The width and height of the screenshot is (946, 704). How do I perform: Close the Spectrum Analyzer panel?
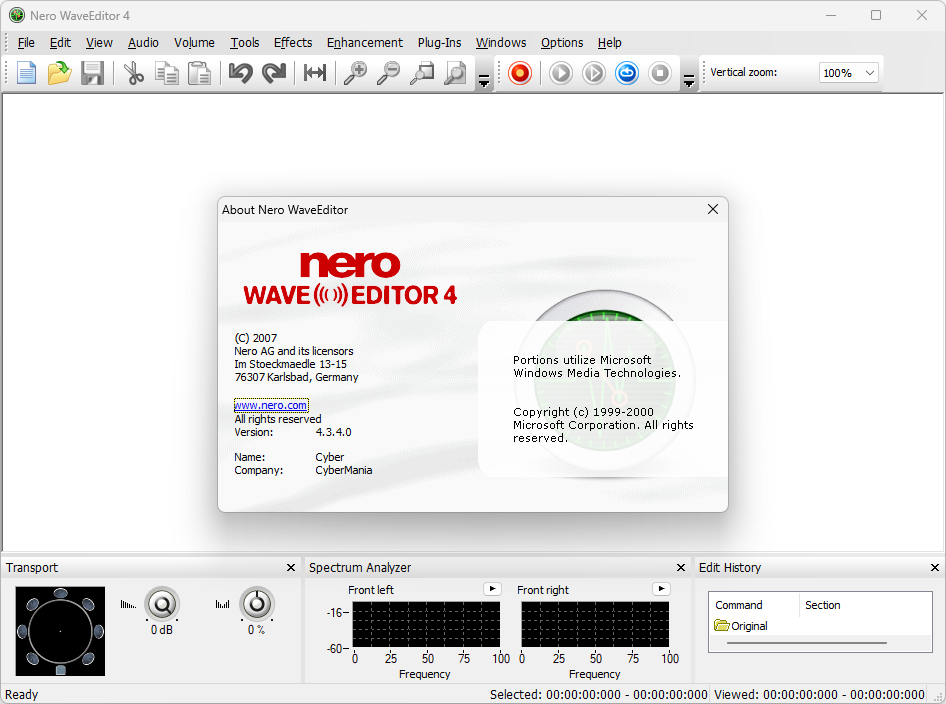click(681, 568)
